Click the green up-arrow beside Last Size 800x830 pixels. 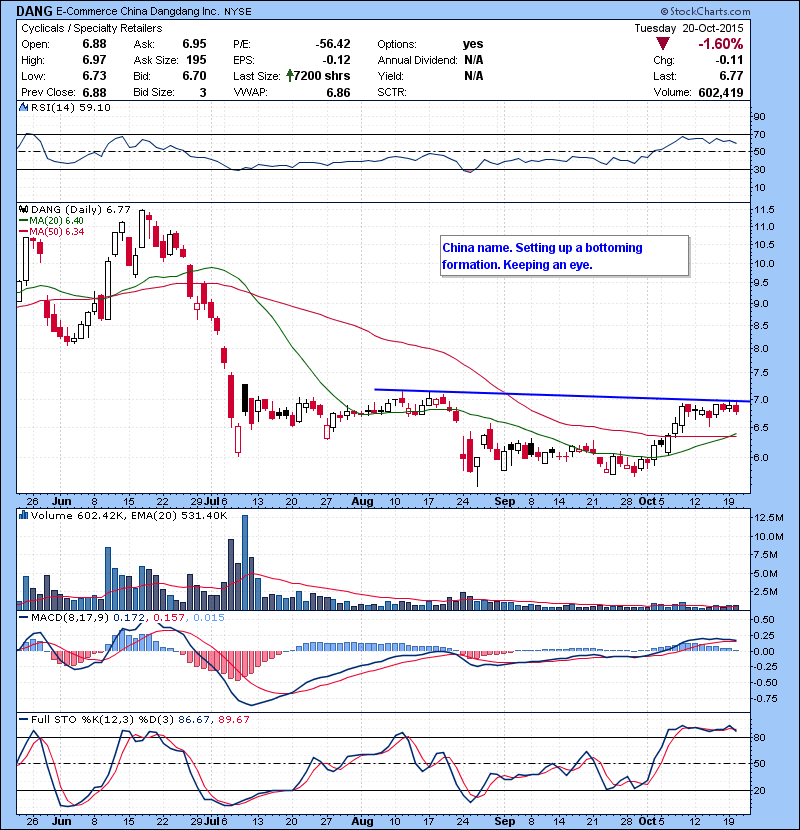(290, 76)
